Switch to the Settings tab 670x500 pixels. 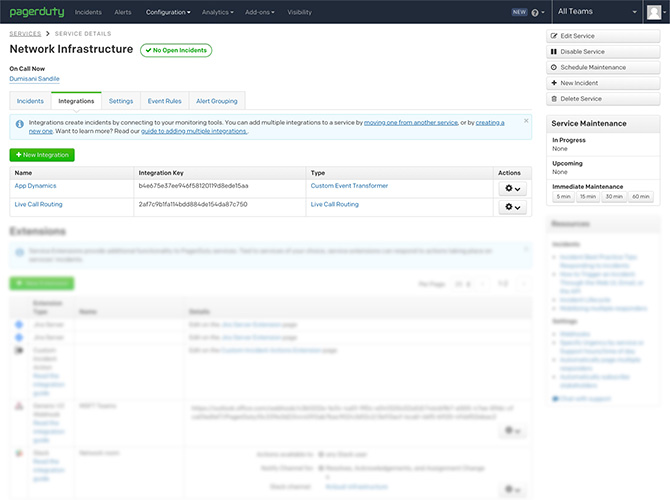click(x=121, y=101)
